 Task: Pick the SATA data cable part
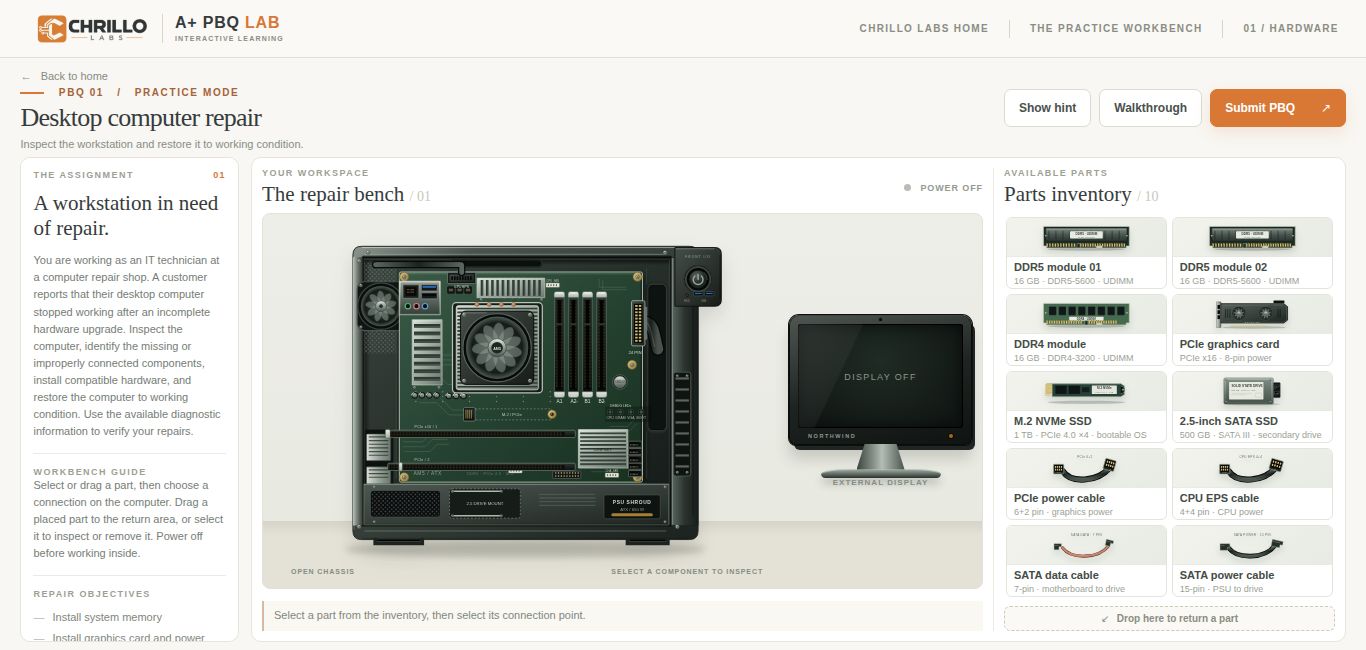tap(1086, 561)
